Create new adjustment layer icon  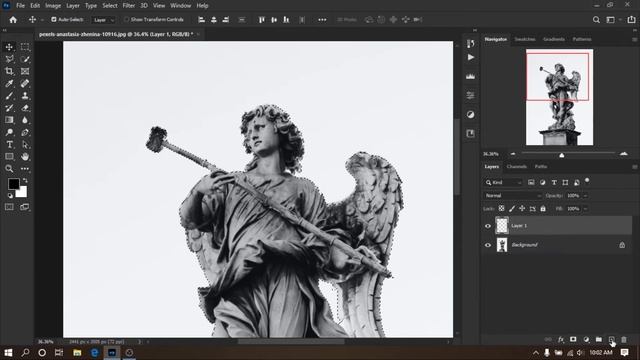pyautogui.click(x=586, y=340)
